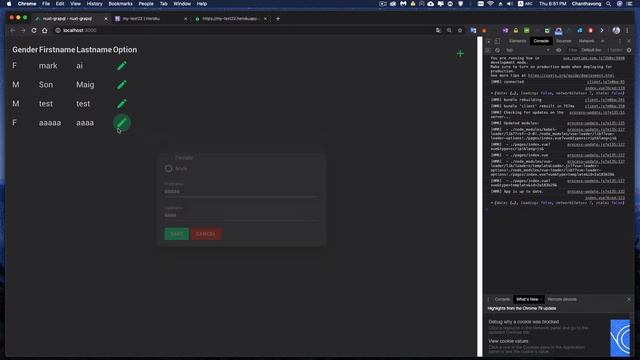The height and width of the screenshot is (360, 640).
Task: Click the green SAVE button
Action: 176,234
